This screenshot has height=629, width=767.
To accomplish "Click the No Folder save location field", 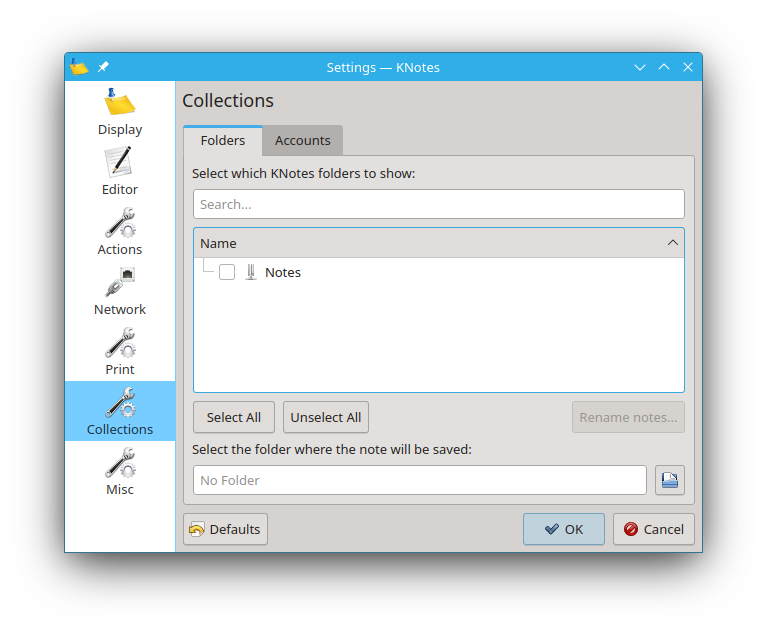I will 420,480.
